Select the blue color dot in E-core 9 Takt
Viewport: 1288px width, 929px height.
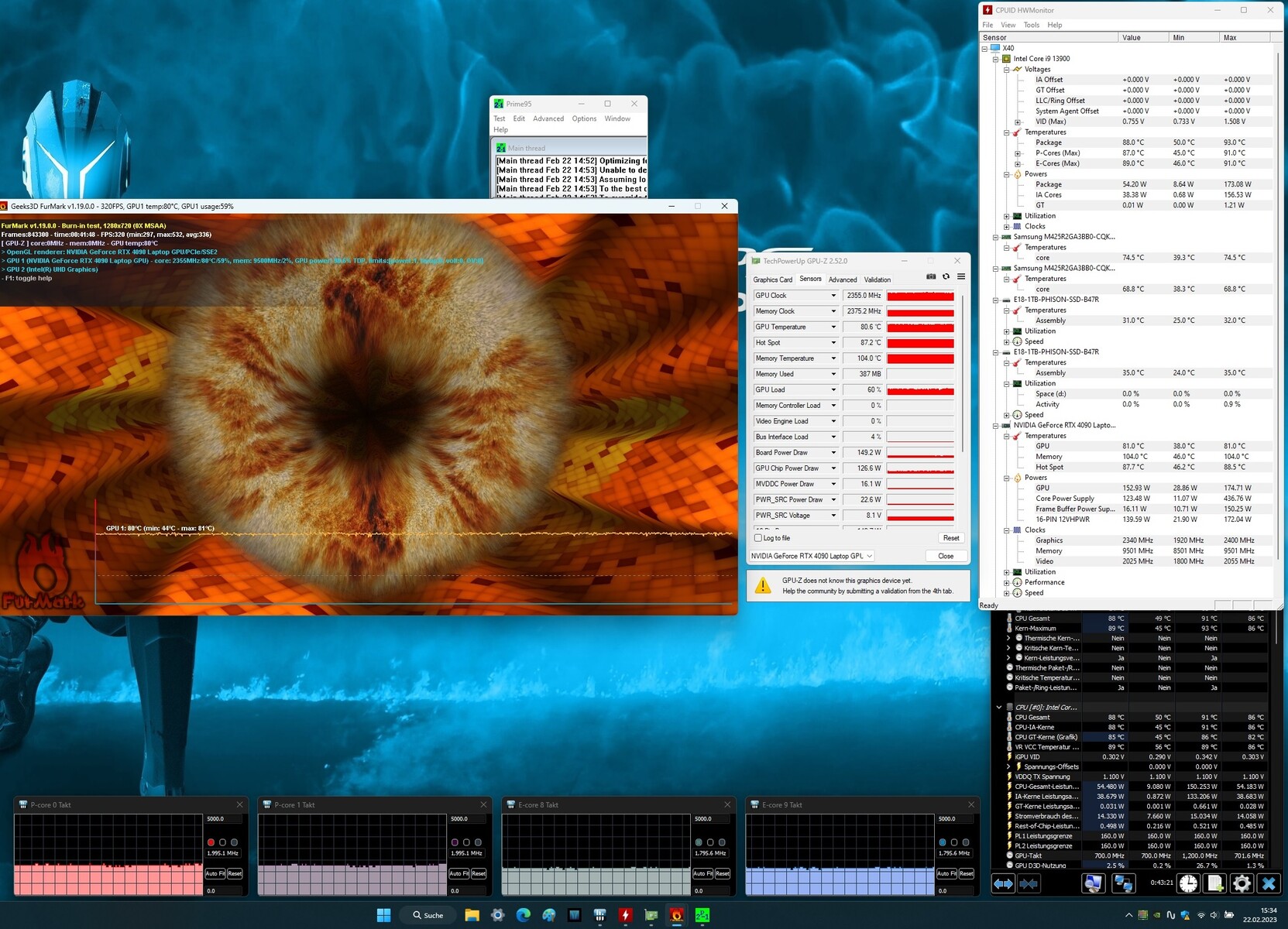pyautogui.click(x=943, y=842)
